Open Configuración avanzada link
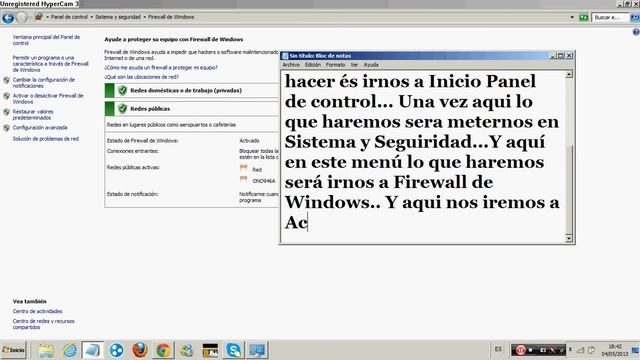The image size is (640, 360). (40, 128)
